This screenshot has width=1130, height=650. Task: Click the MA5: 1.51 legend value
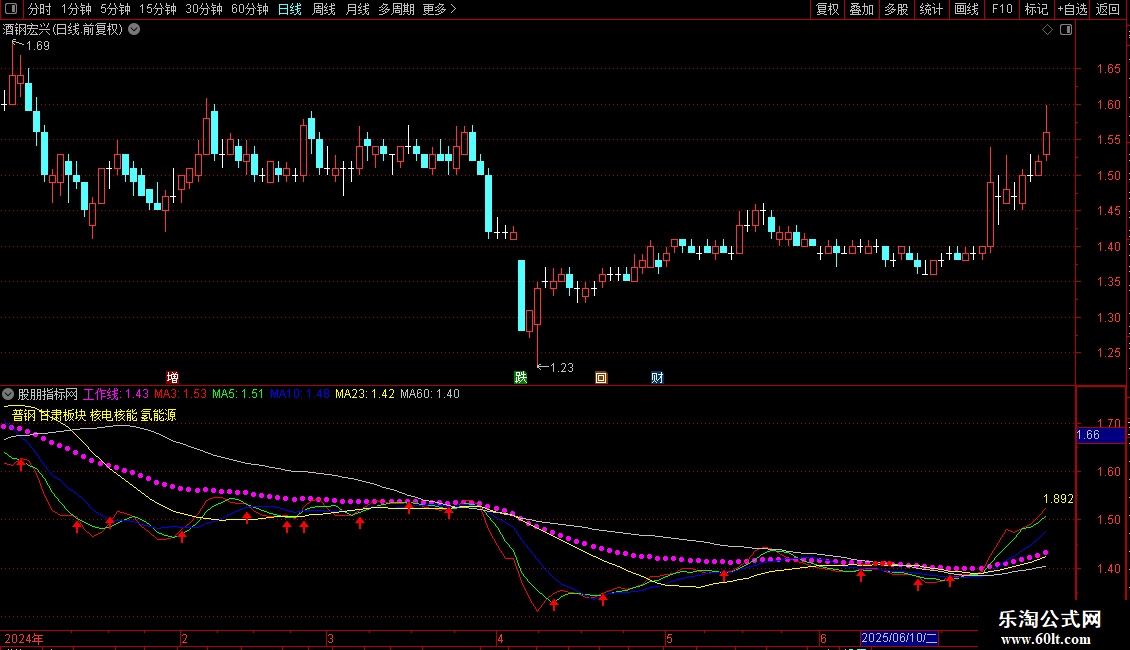click(238, 394)
